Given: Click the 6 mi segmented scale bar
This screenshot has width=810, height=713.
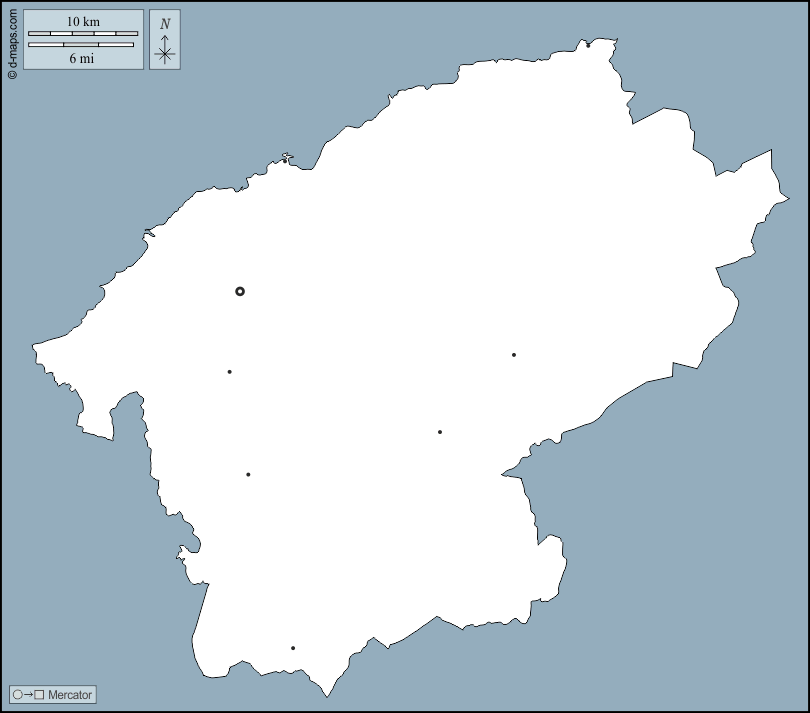Looking at the screenshot, I should tap(81, 45).
